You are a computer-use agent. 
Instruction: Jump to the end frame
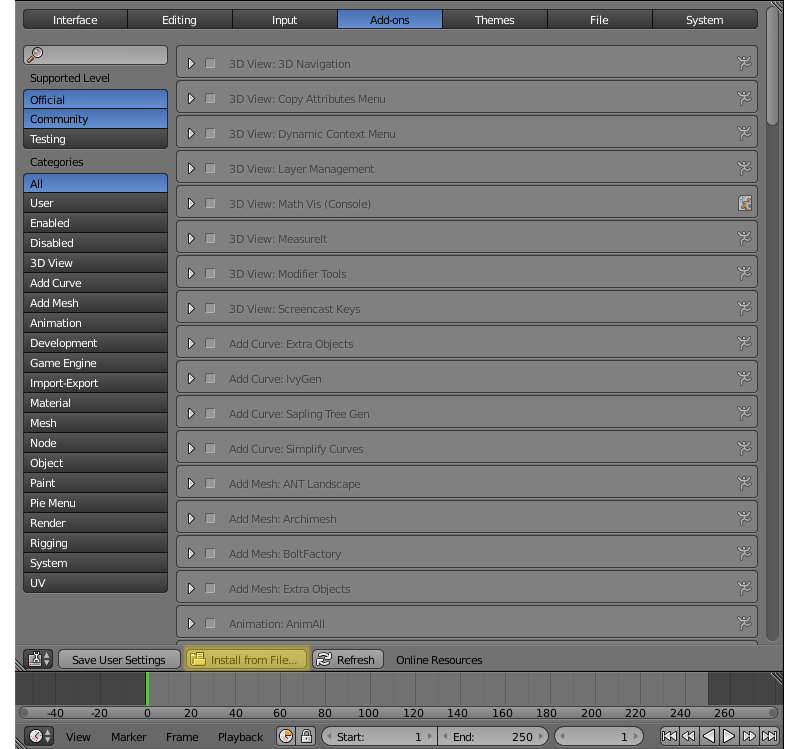[x=769, y=736]
